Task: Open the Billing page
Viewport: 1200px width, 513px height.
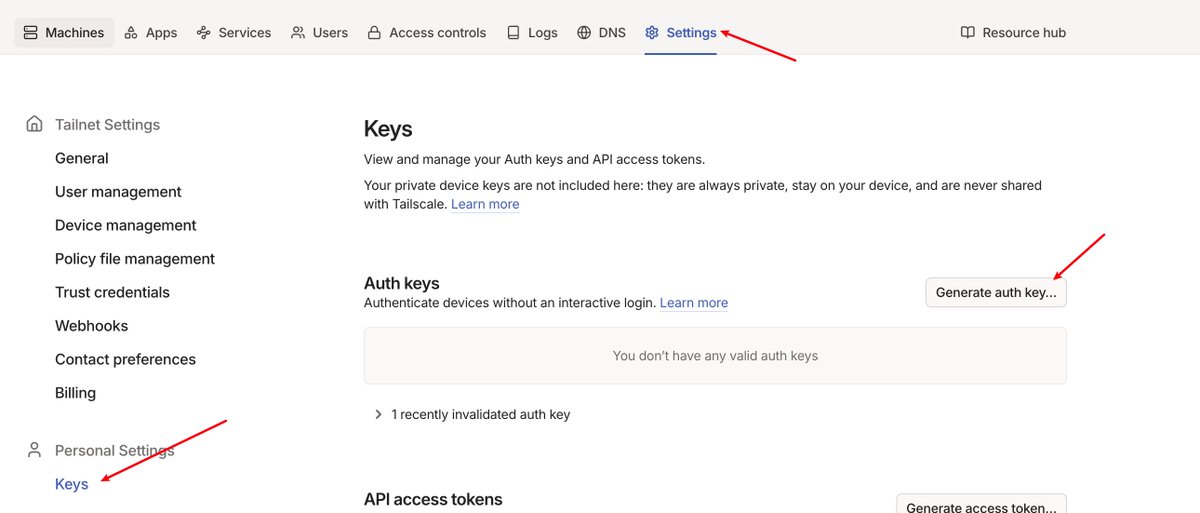Action: coord(75,393)
